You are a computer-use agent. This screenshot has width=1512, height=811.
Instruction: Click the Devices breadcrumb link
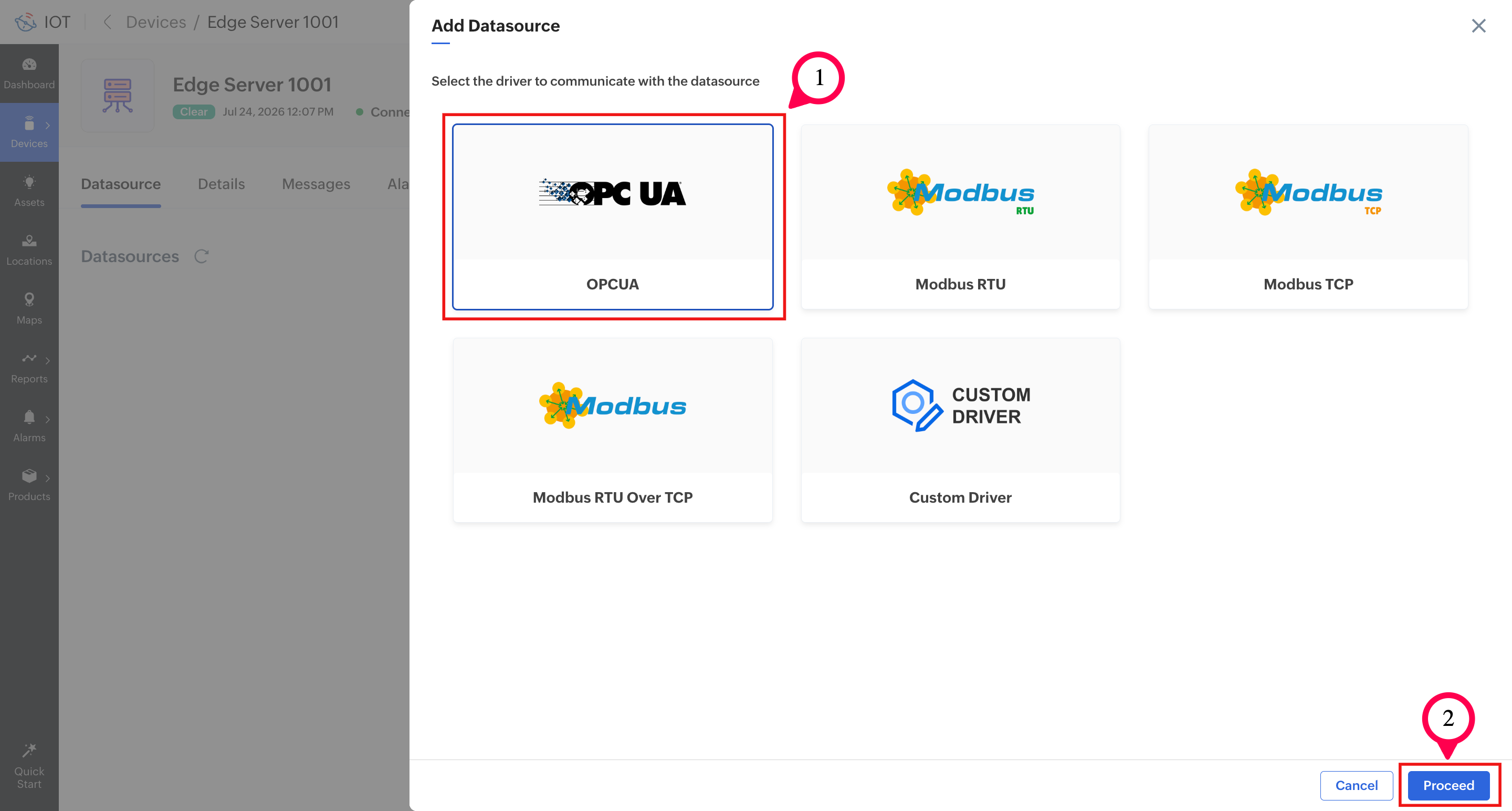point(156,22)
